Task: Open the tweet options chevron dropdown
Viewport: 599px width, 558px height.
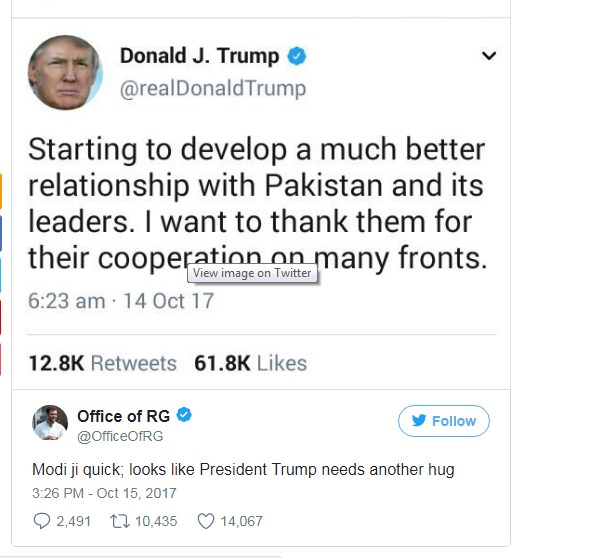Action: pyautogui.click(x=489, y=56)
